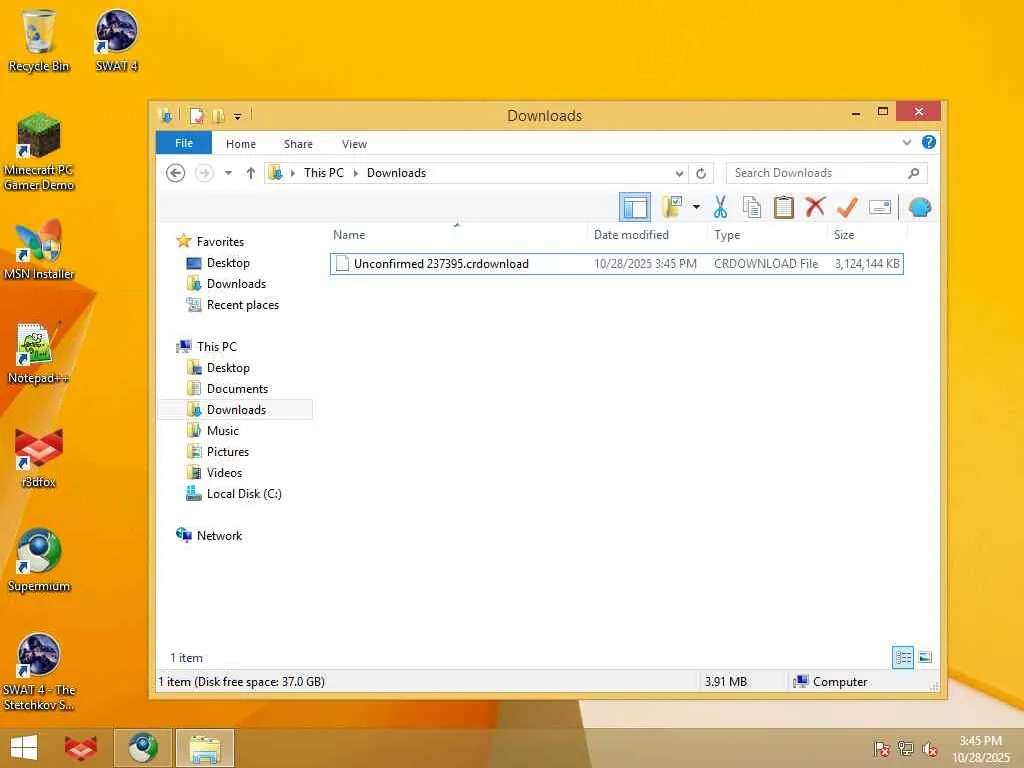Click the Action Center flag icon
This screenshot has width=1024, height=768.
pyautogui.click(x=882, y=748)
